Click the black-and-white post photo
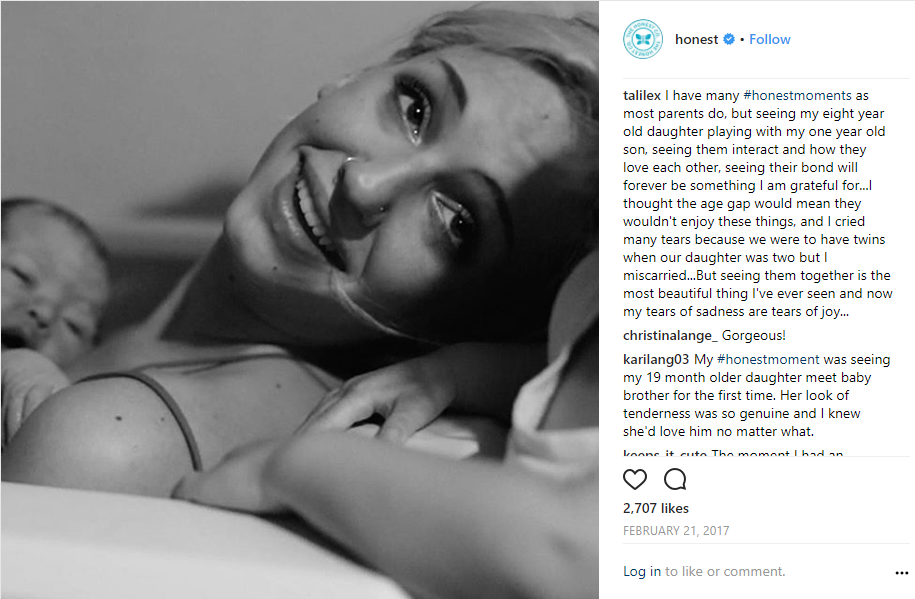Image resolution: width=915 pixels, height=599 pixels. [300, 300]
